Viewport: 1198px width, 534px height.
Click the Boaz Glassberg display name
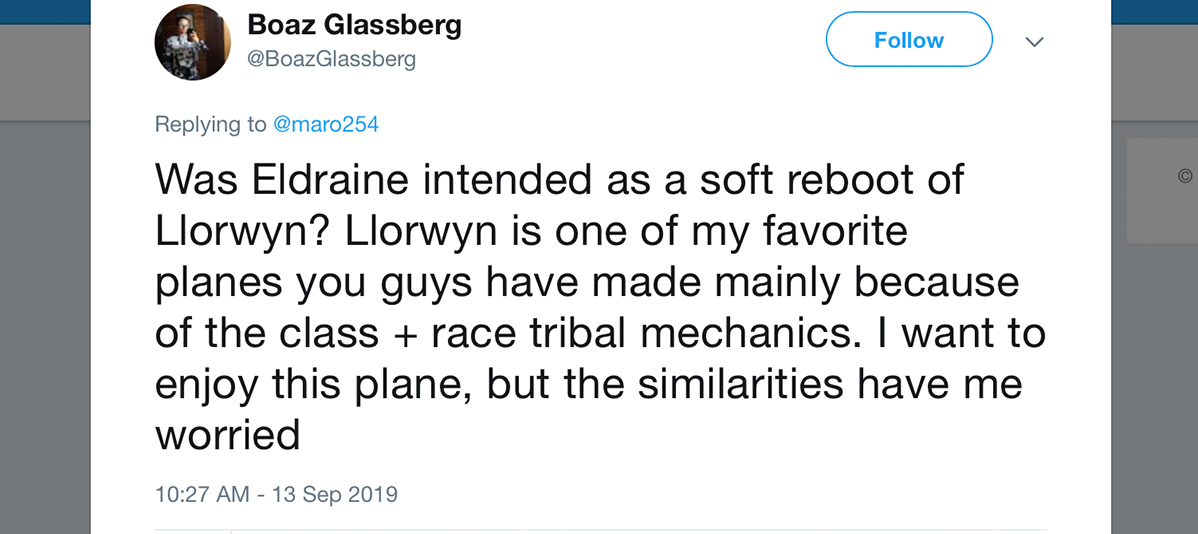click(x=355, y=25)
